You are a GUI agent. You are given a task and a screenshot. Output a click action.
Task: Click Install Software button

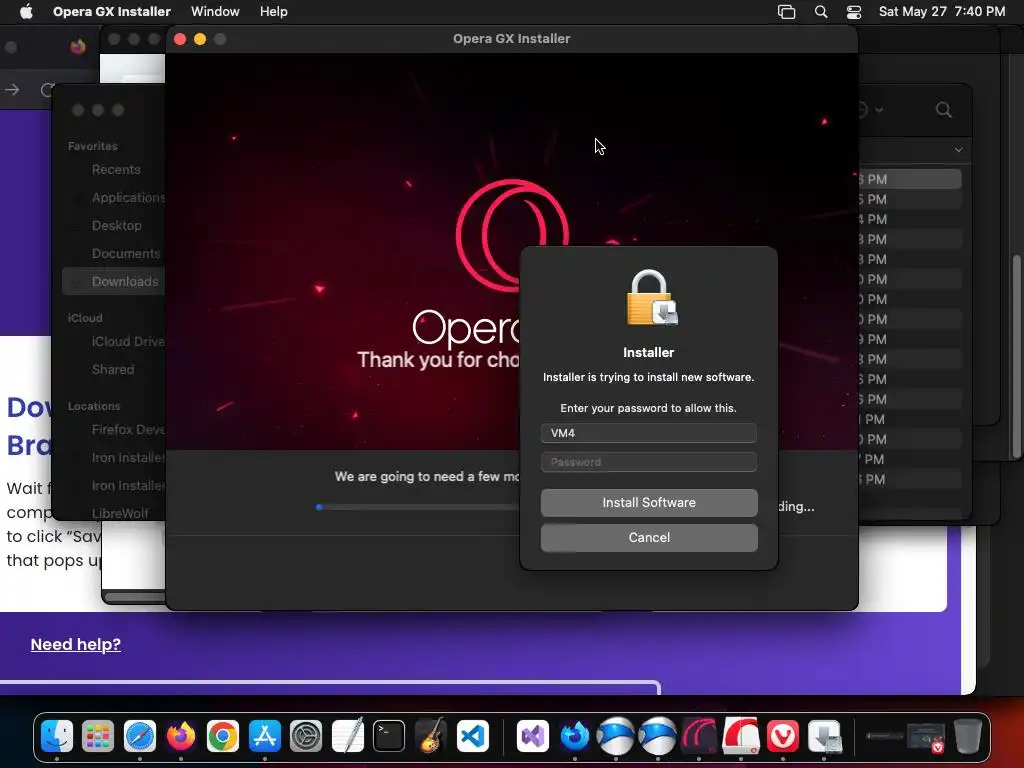649,503
